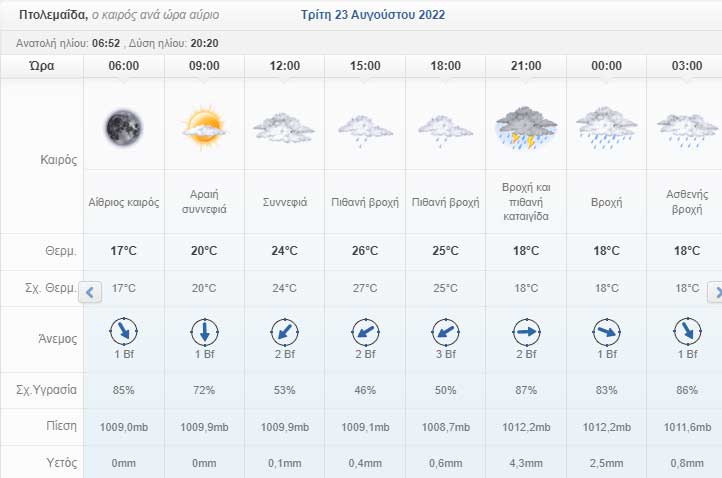Screen dimensions: 722x478
Task: Click the Άνεμος row label
Action: coord(58,338)
